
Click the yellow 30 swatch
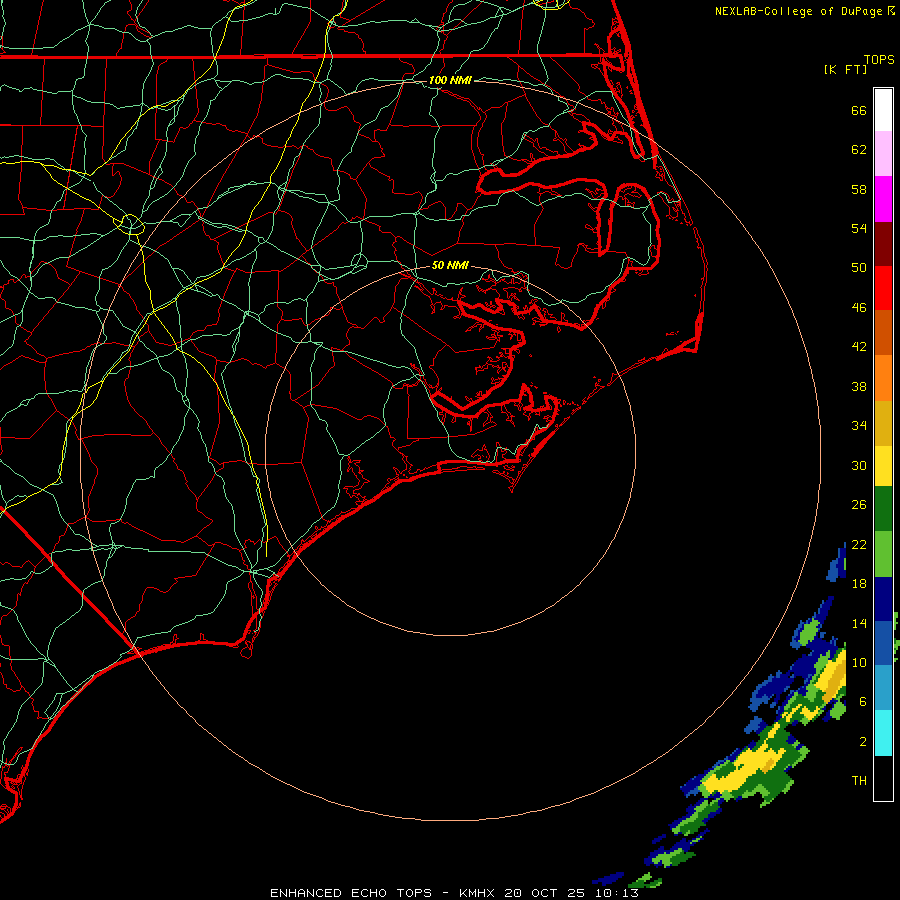coord(883,465)
